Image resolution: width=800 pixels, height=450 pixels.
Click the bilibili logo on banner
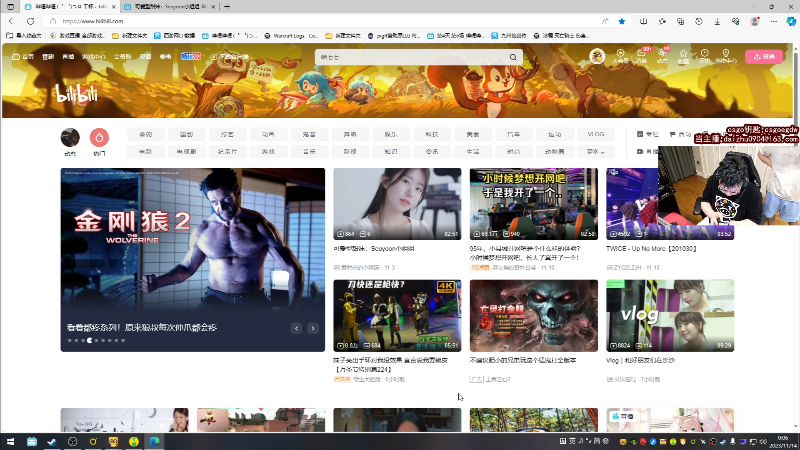click(77, 94)
